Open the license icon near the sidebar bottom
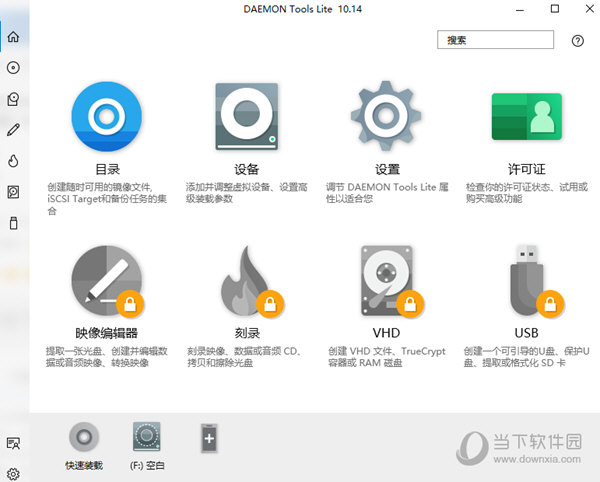The height and width of the screenshot is (482, 600). click(x=13, y=443)
